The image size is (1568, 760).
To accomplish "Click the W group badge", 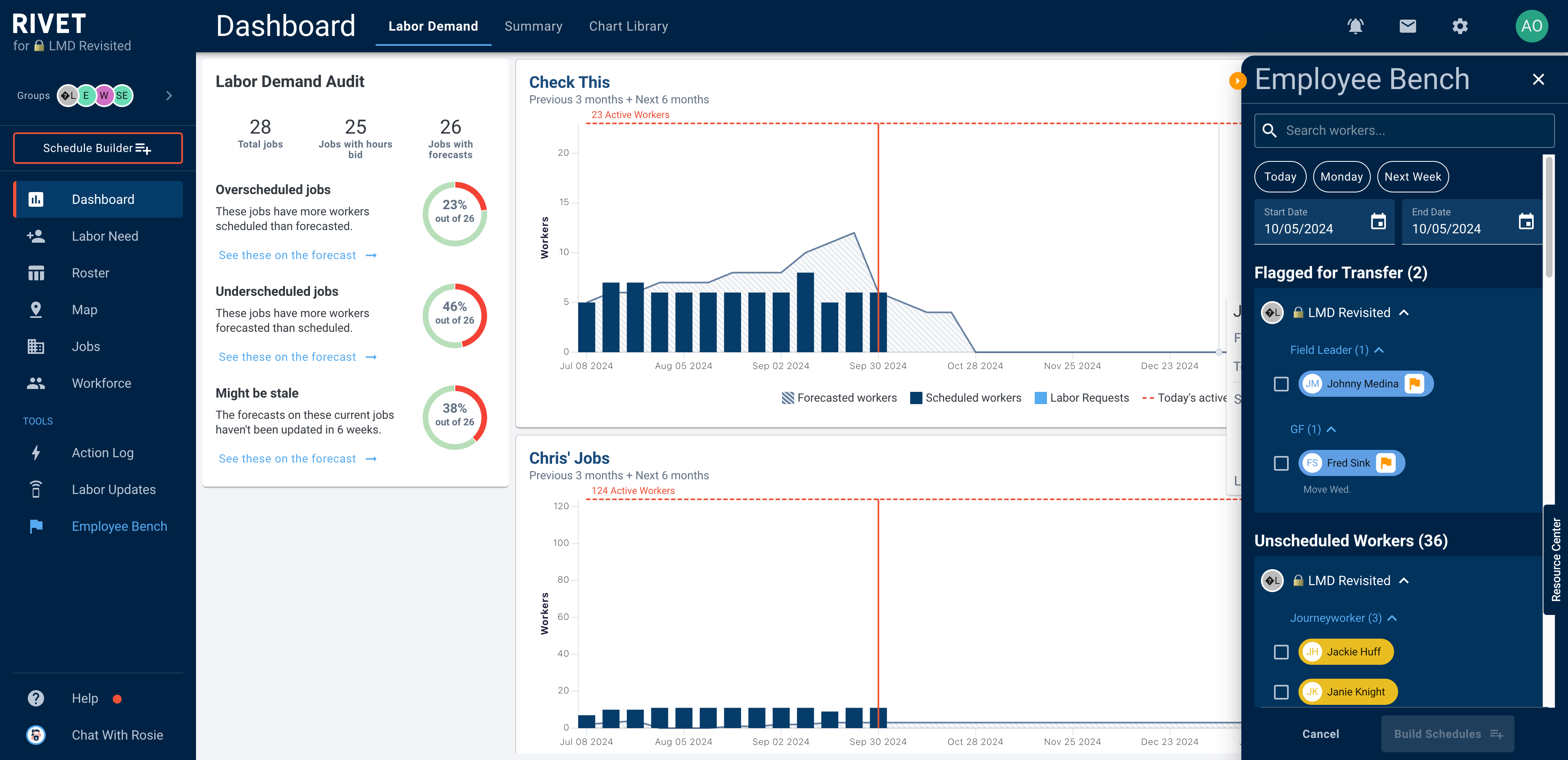I will click(104, 95).
